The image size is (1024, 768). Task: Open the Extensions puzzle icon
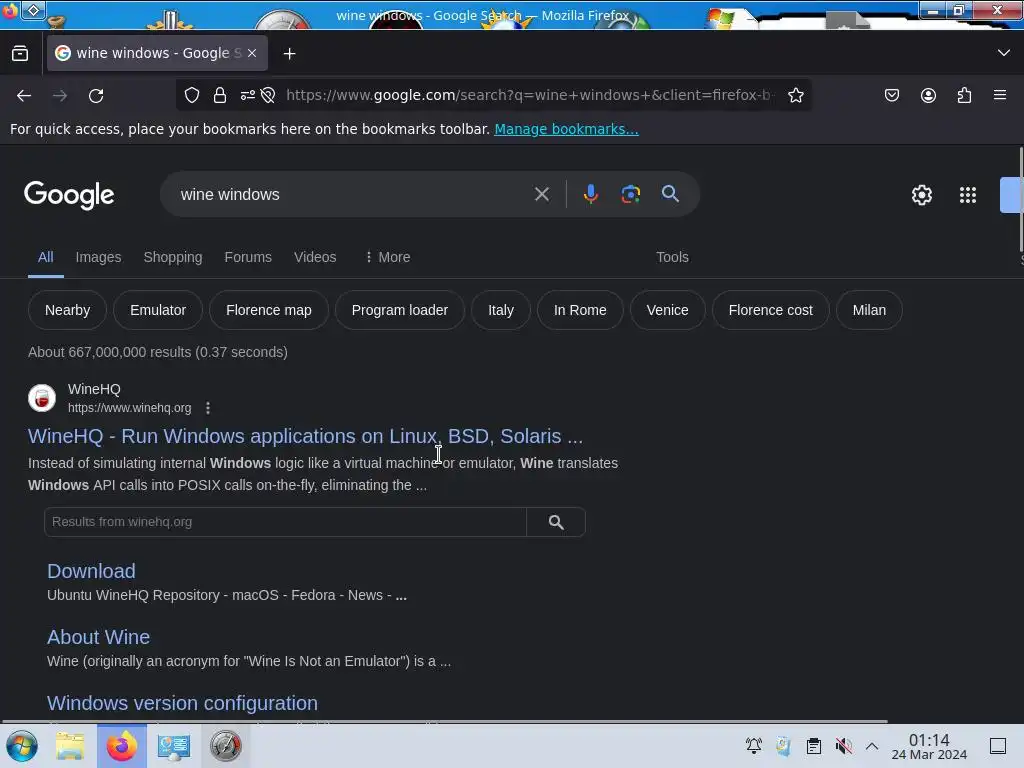tap(964, 95)
